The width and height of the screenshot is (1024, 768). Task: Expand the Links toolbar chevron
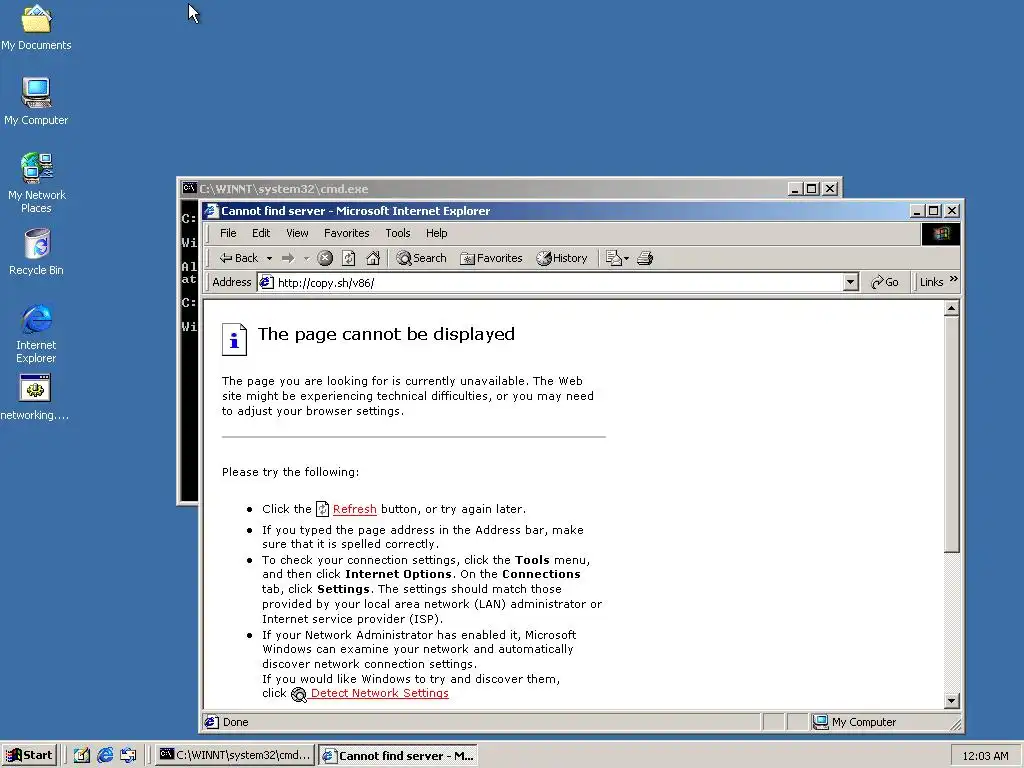point(953,280)
